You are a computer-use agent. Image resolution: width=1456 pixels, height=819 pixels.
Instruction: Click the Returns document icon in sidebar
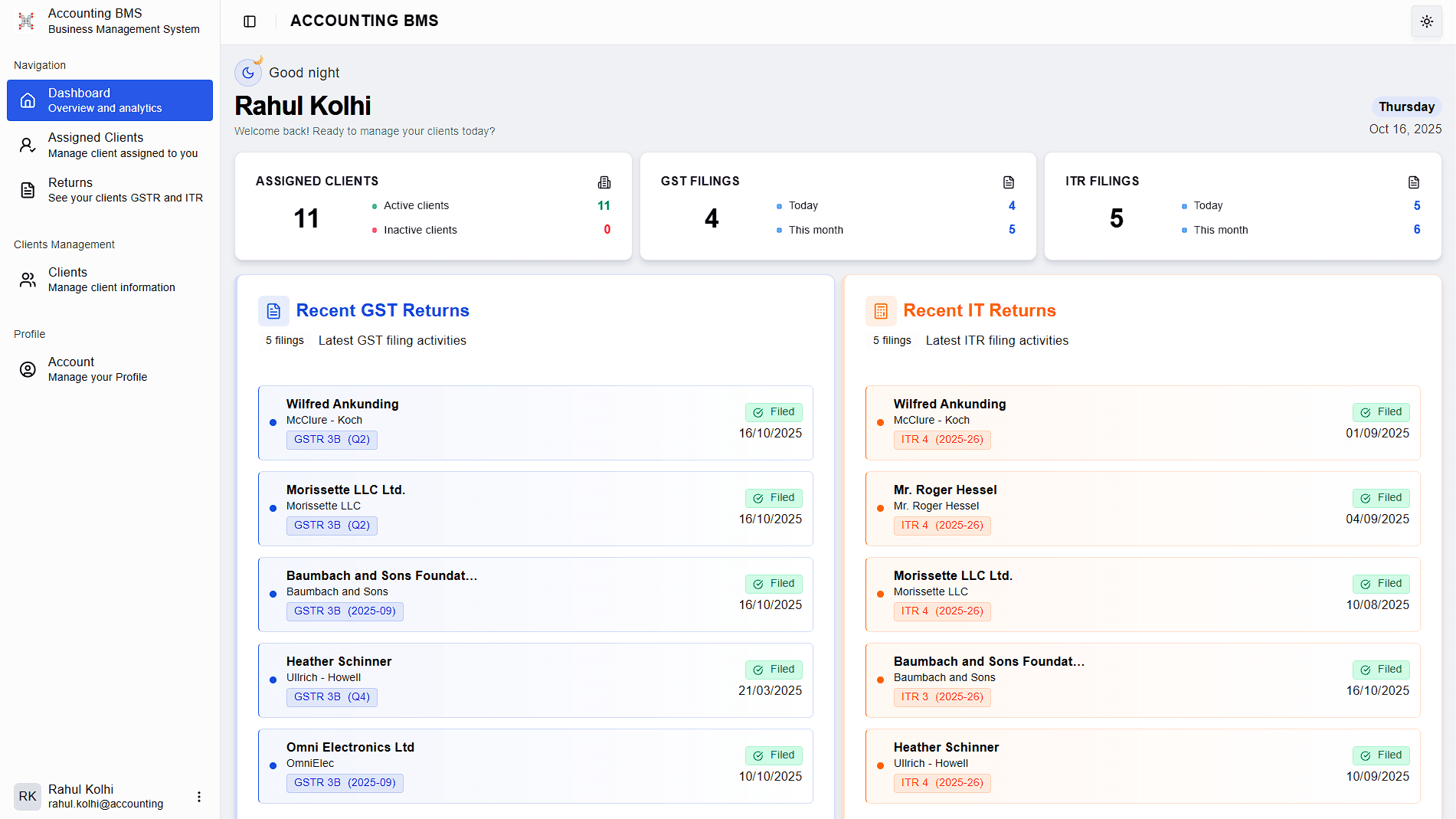(28, 189)
